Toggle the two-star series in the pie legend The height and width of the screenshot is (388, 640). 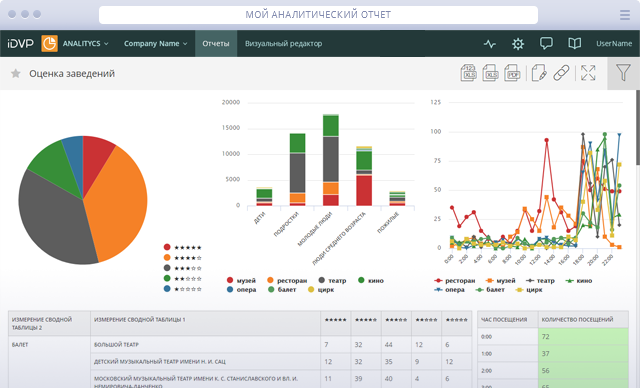click(182, 279)
